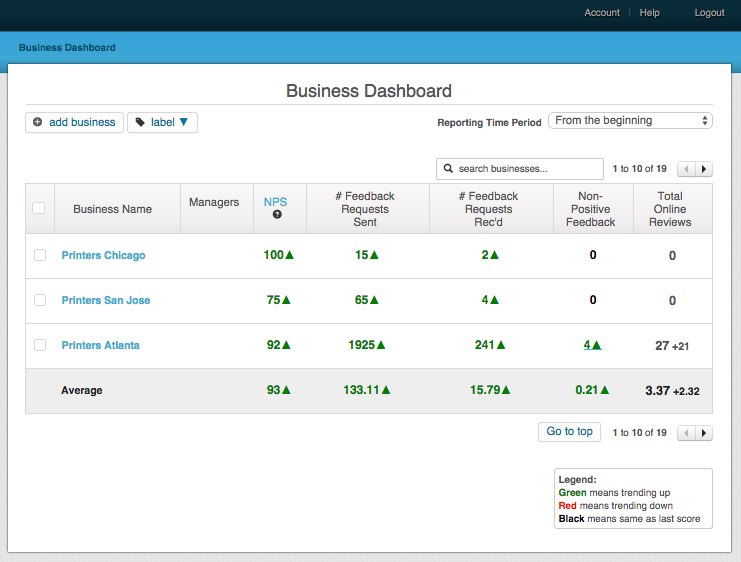741x562 pixels.
Task: Check the Printers Chicago row checkbox
Action: click(x=40, y=255)
